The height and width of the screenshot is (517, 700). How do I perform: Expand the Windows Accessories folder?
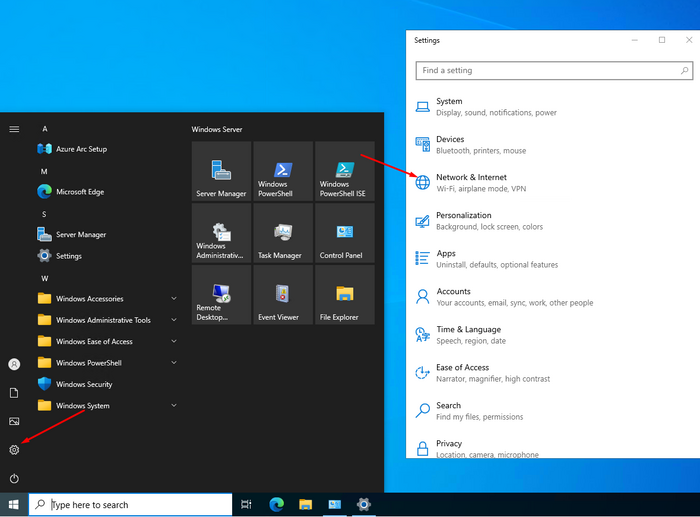click(x=107, y=299)
